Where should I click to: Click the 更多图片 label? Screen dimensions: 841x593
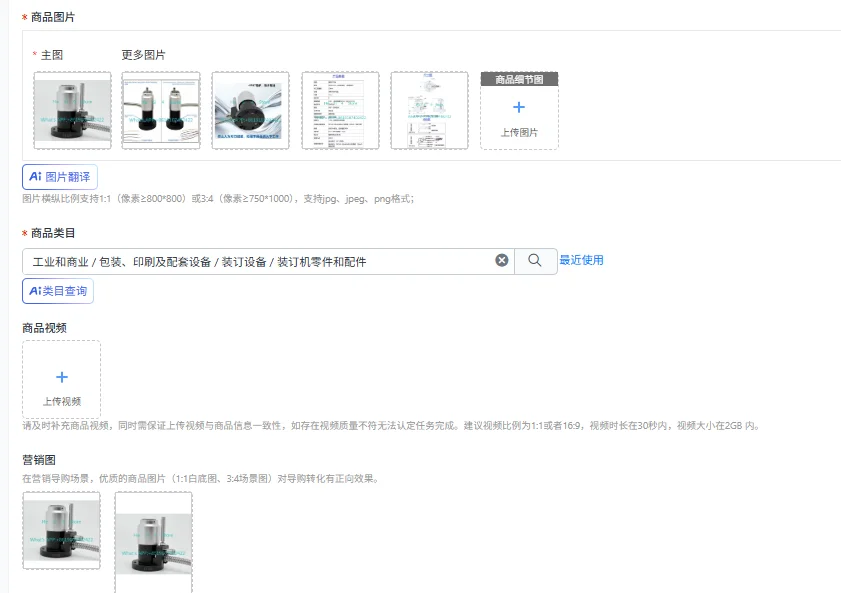click(x=143, y=55)
